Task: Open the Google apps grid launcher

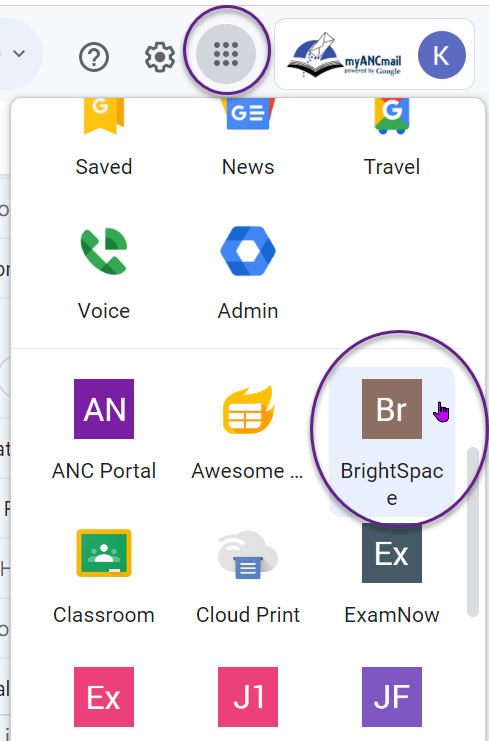Action: tap(226, 54)
